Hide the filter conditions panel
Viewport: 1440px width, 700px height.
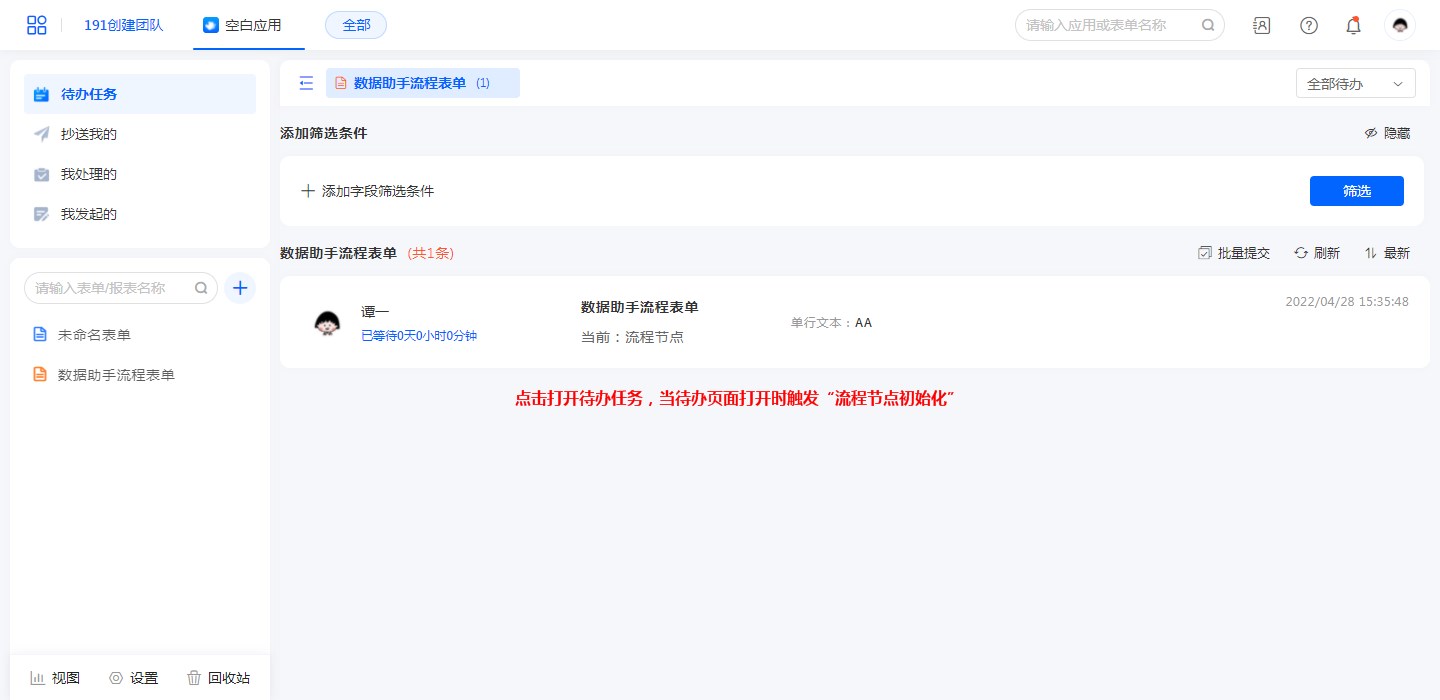[1387, 133]
